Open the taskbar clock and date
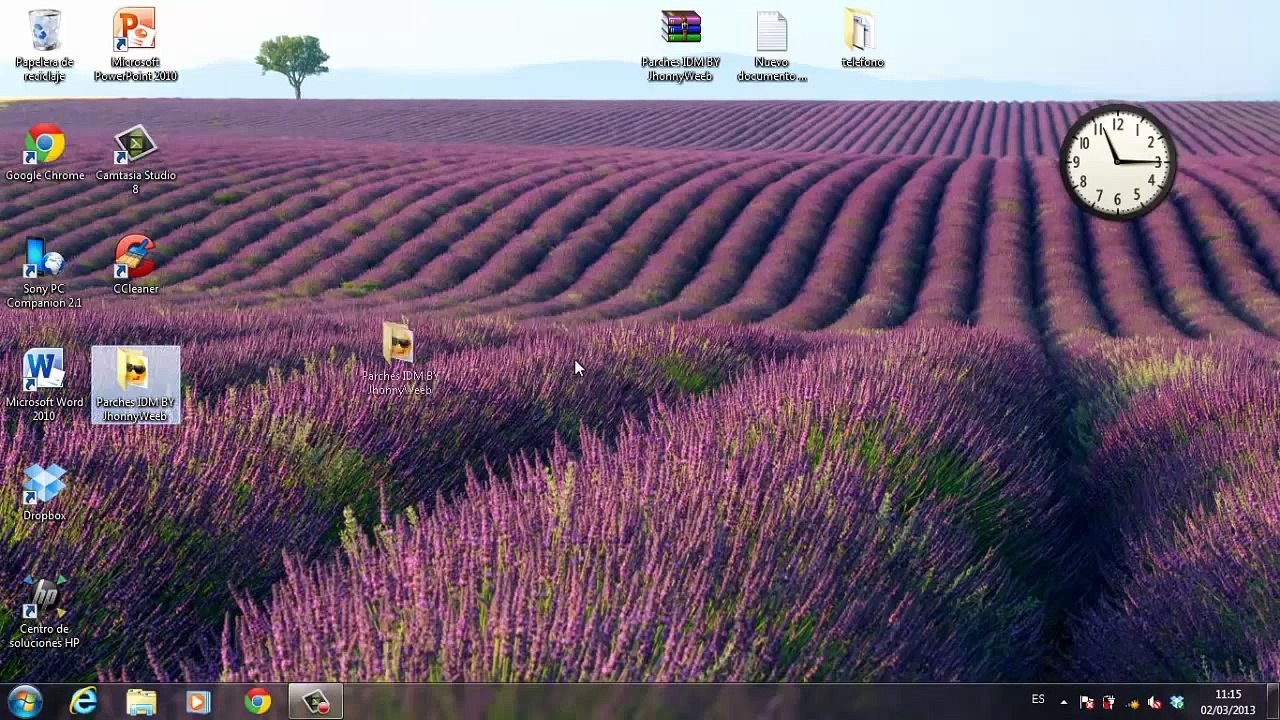 (1228, 702)
